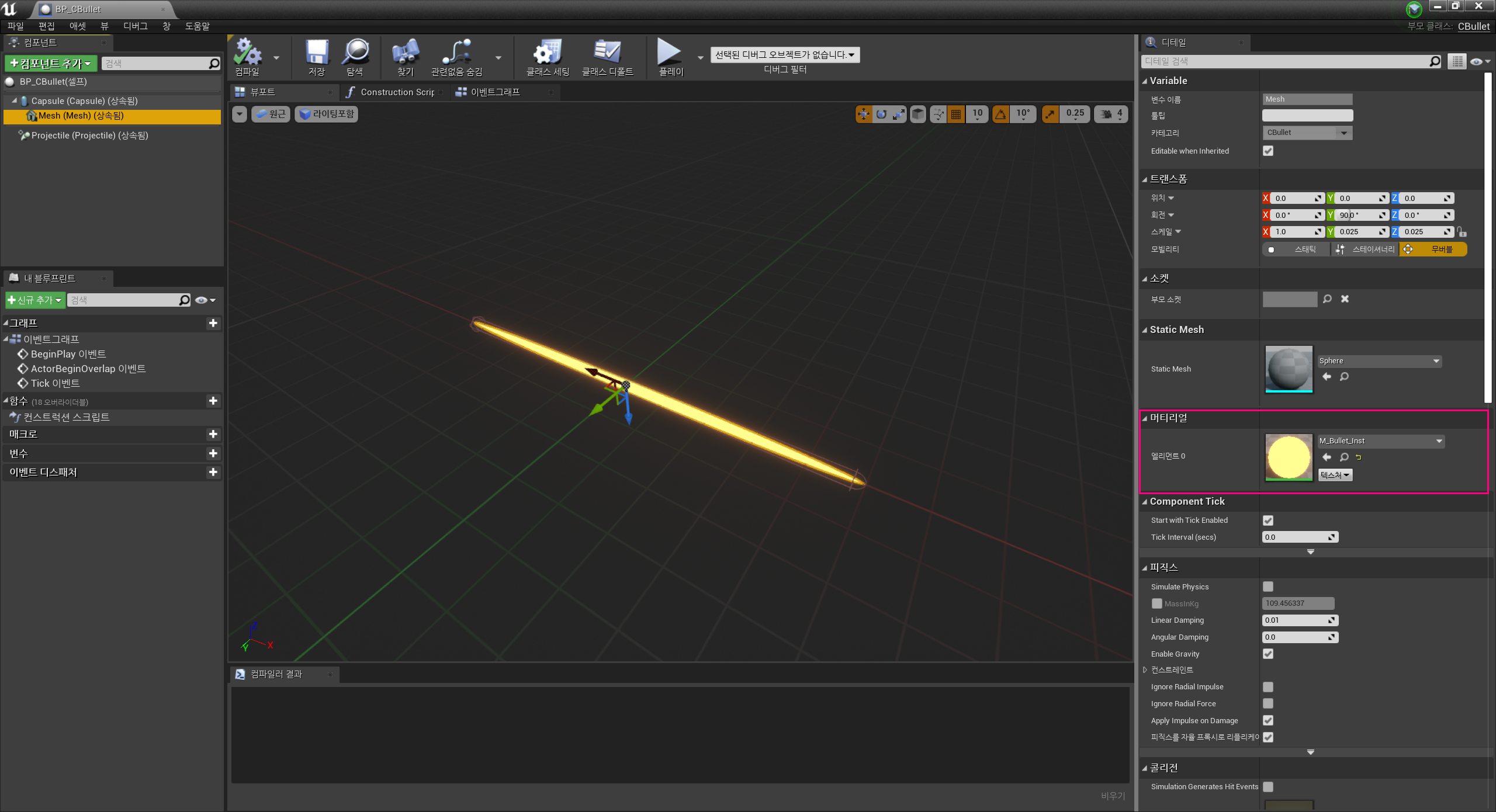Click the M_Bullet_Inst yellow material thumbnail

1288,457
